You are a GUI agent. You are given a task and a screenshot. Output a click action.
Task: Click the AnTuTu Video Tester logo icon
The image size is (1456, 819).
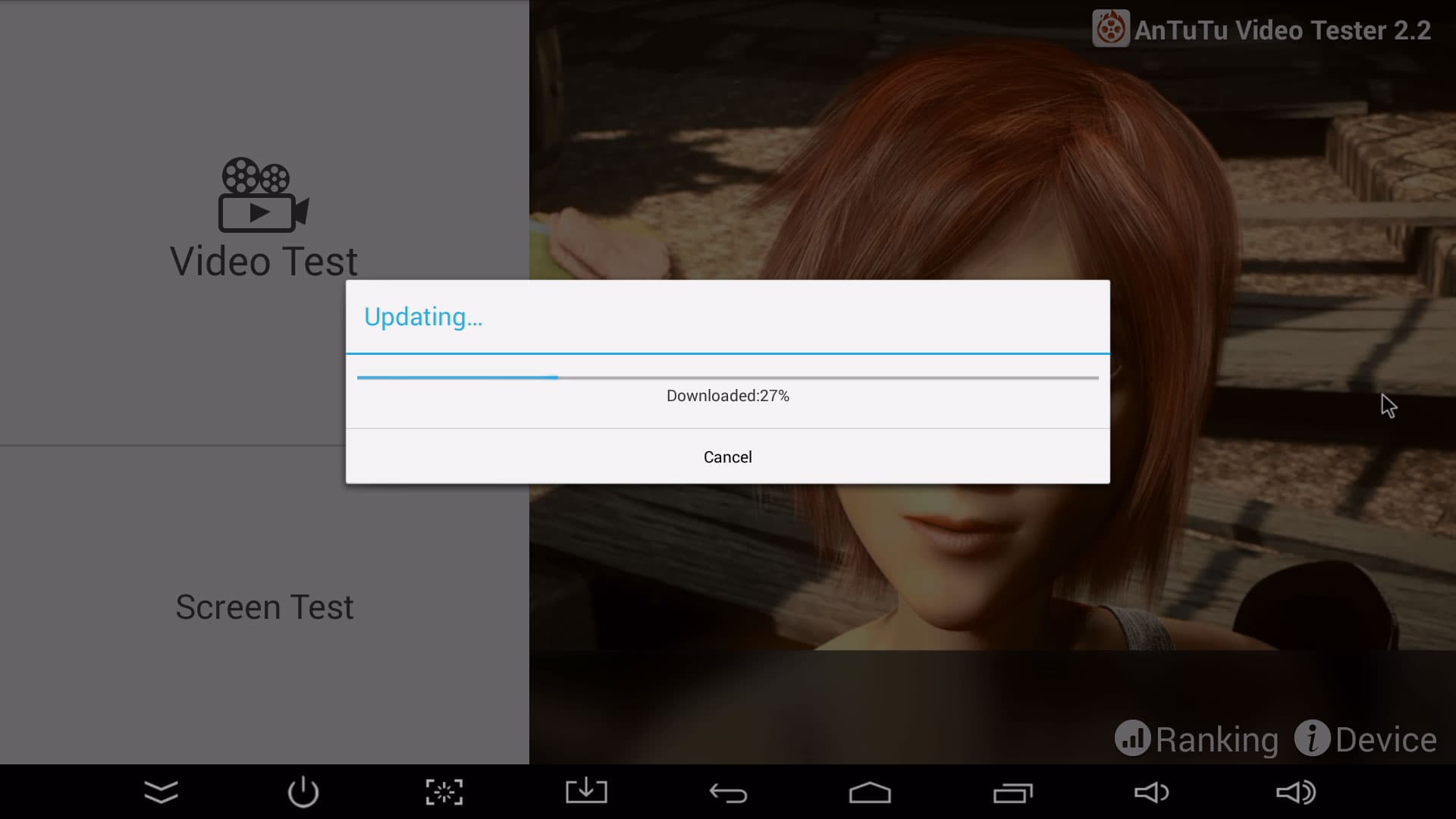coord(1110,29)
